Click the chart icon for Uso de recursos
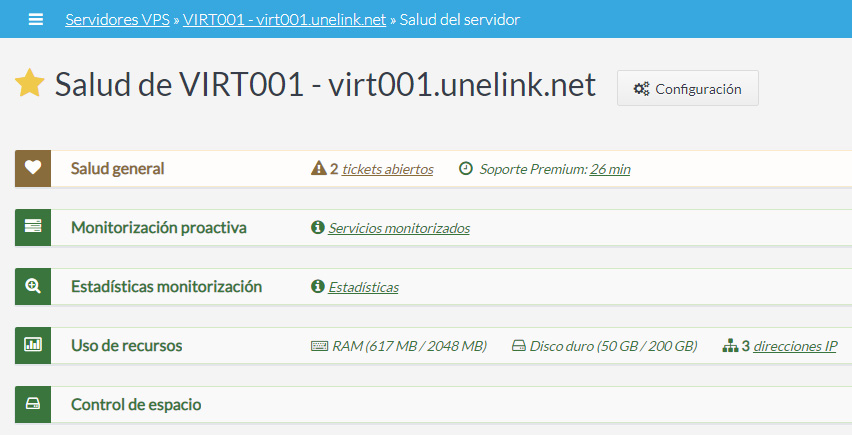The height and width of the screenshot is (435, 852). pyautogui.click(x=33, y=346)
